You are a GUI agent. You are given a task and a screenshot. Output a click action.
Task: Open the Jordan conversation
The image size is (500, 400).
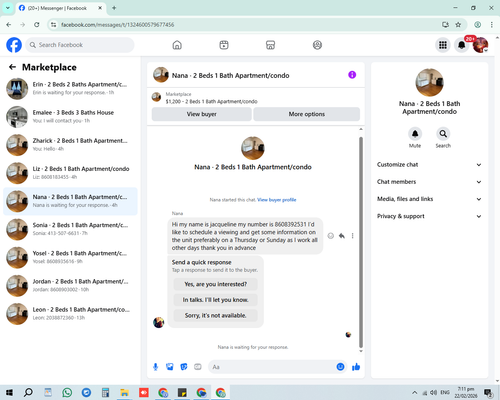70,286
